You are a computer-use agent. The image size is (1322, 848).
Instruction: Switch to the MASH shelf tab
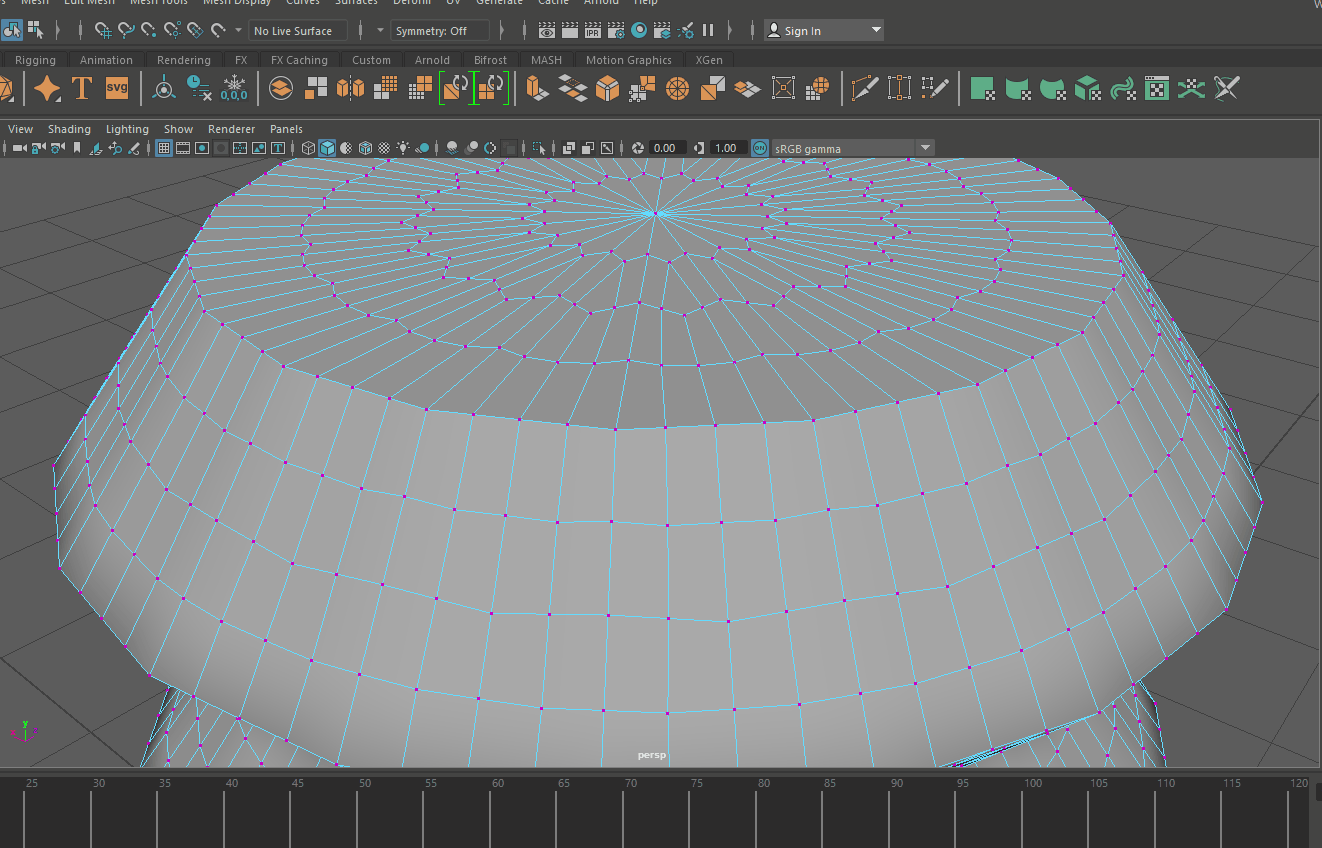[x=546, y=60]
